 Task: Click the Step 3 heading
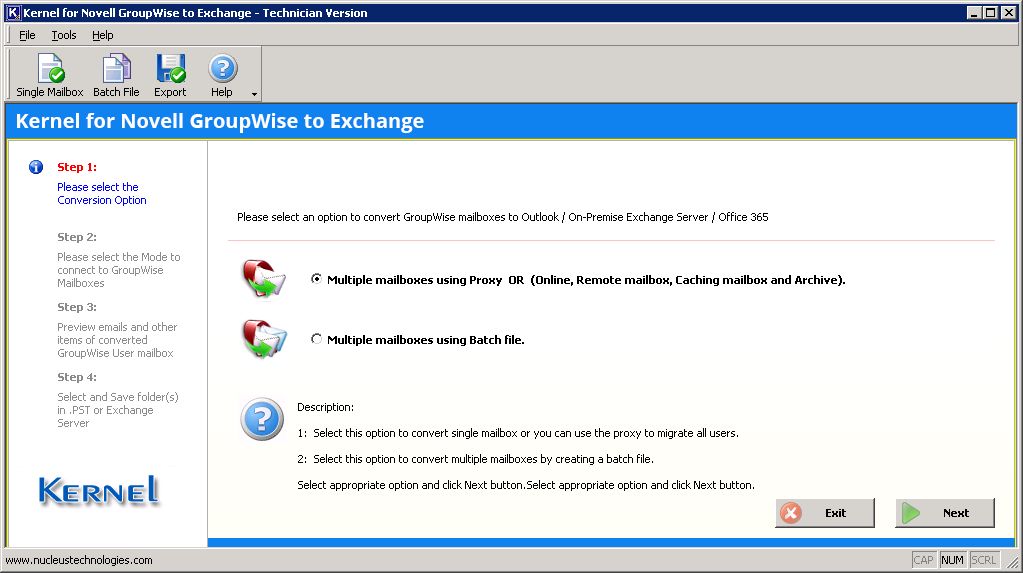(x=77, y=307)
